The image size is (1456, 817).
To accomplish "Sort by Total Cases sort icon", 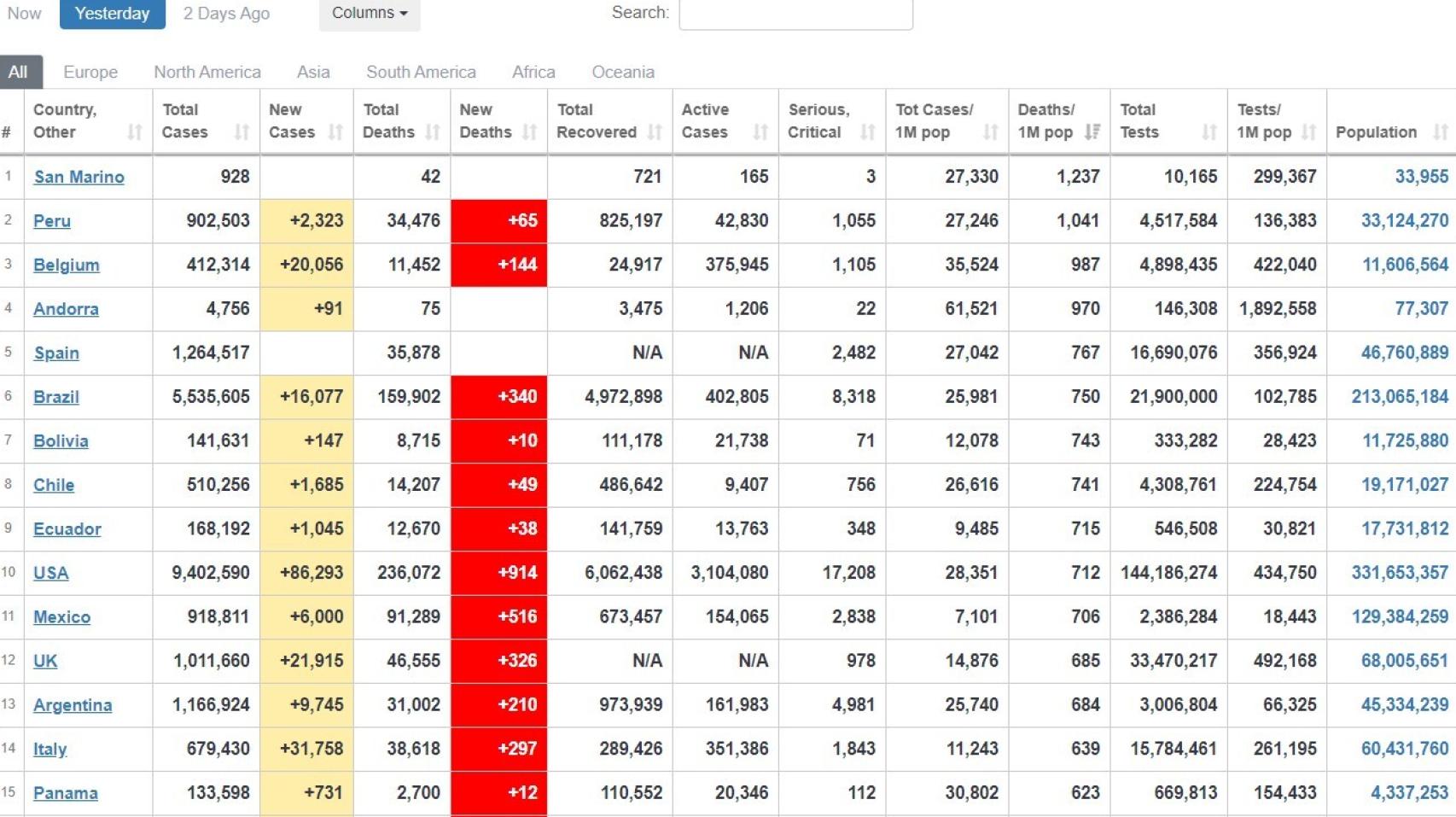I will pyautogui.click(x=242, y=132).
